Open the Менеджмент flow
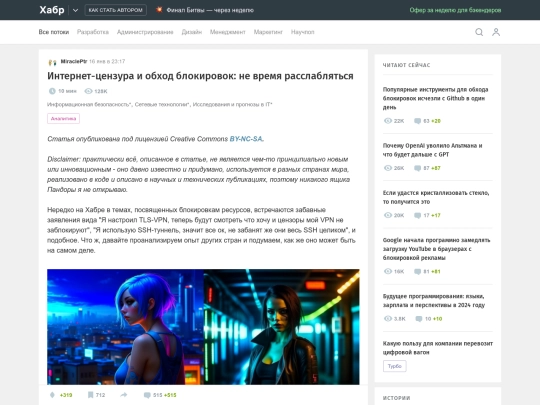Viewport: 540px width, 405px height. pyautogui.click(x=228, y=32)
